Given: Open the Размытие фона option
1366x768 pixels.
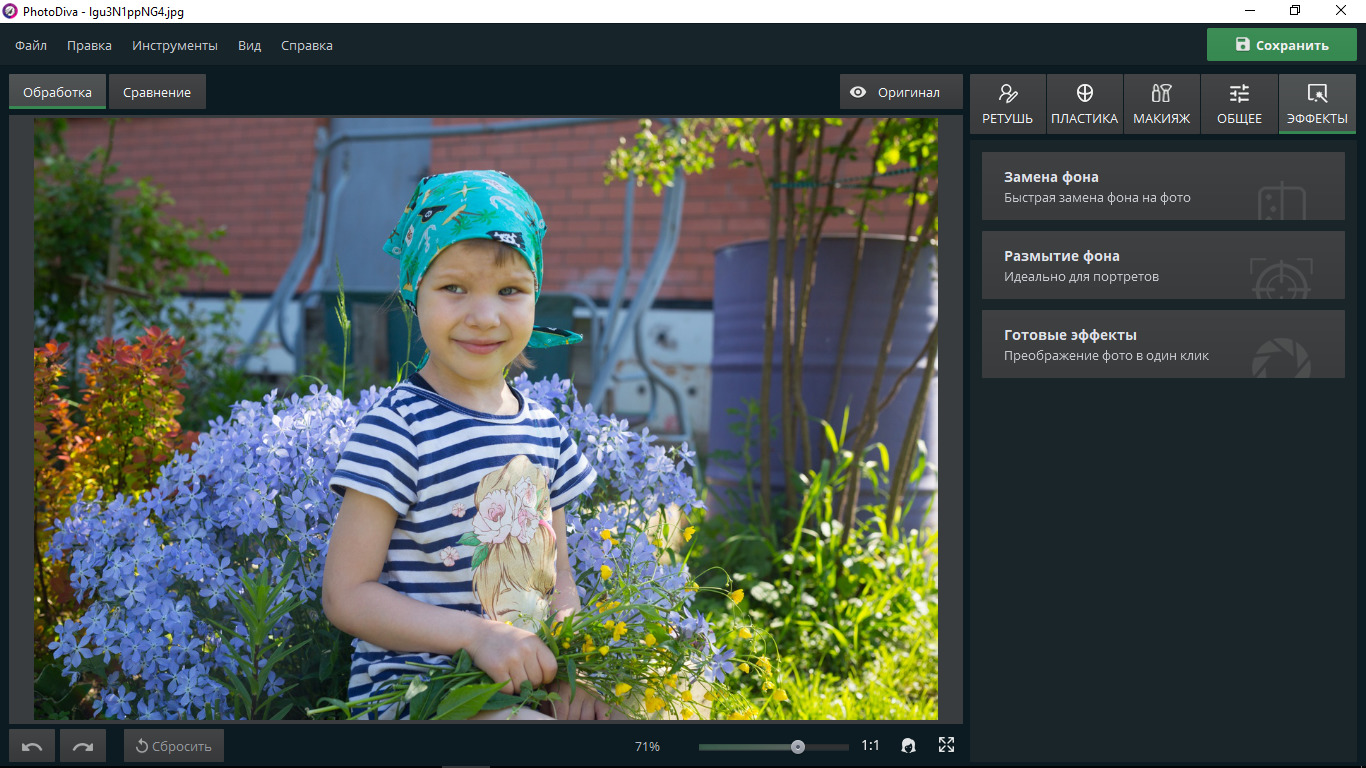Looking at the screenshot, I should point(1162,265).
